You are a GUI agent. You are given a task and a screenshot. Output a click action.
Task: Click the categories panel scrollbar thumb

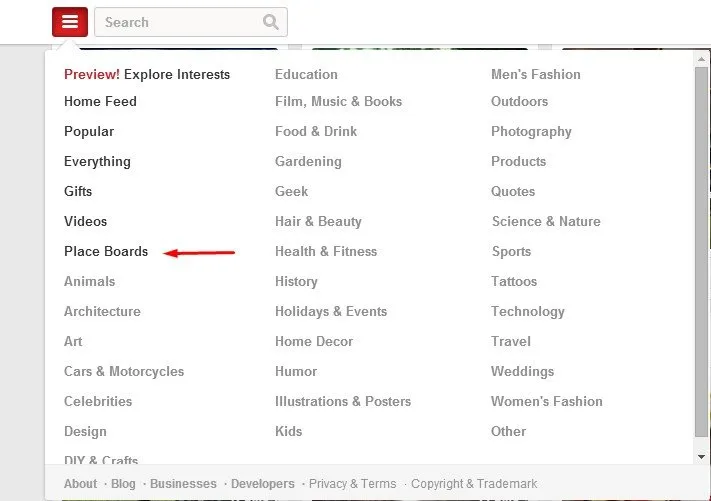[x=701, y=252]
